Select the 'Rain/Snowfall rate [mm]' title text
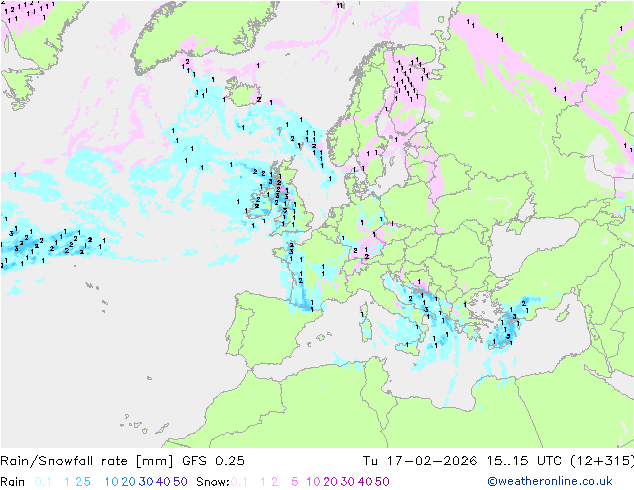Screen dimensions: 634x490 [x=87, y=460]
